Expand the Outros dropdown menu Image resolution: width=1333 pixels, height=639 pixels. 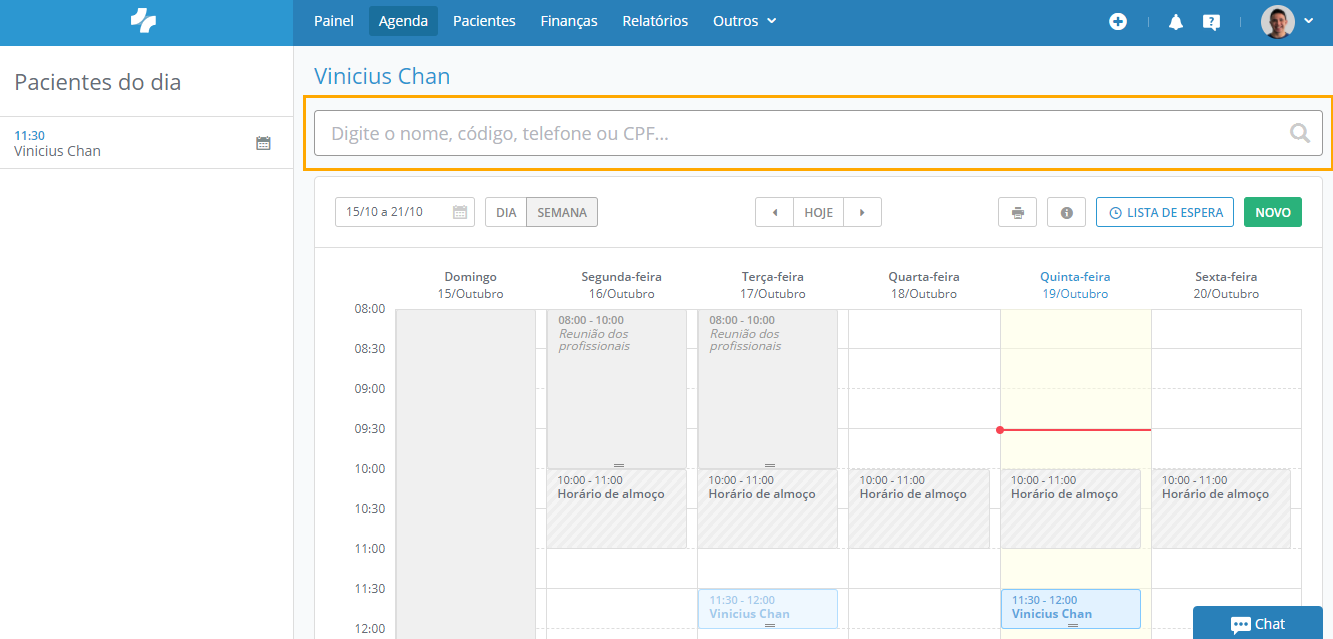(744, 21)
